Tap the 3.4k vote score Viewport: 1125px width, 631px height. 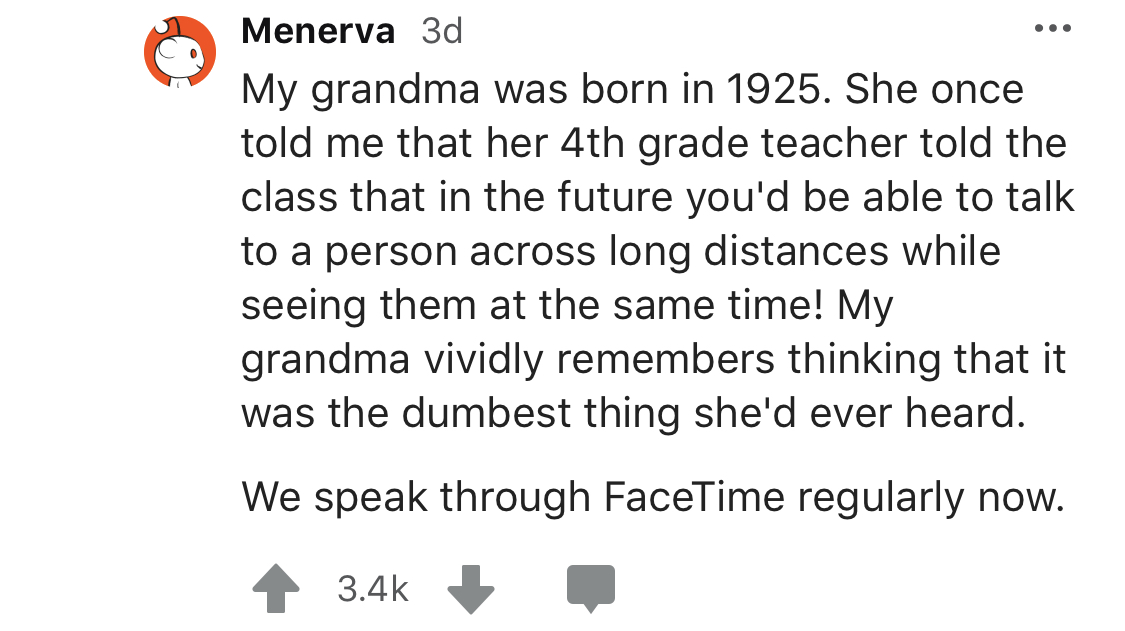373,589
